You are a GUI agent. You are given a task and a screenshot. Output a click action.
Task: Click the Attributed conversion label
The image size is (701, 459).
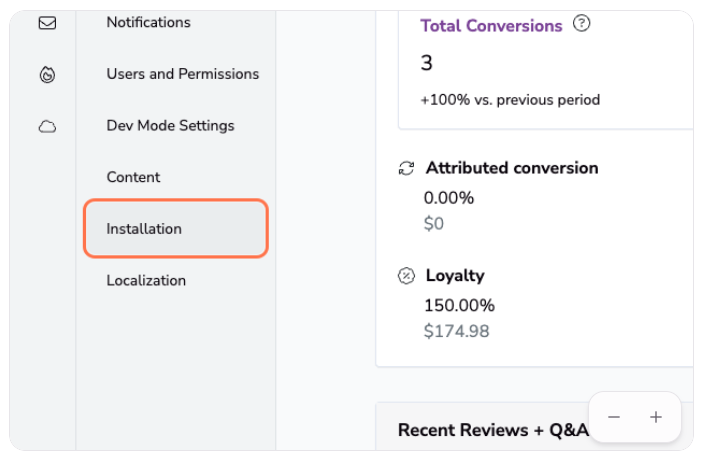pos(512,168)
